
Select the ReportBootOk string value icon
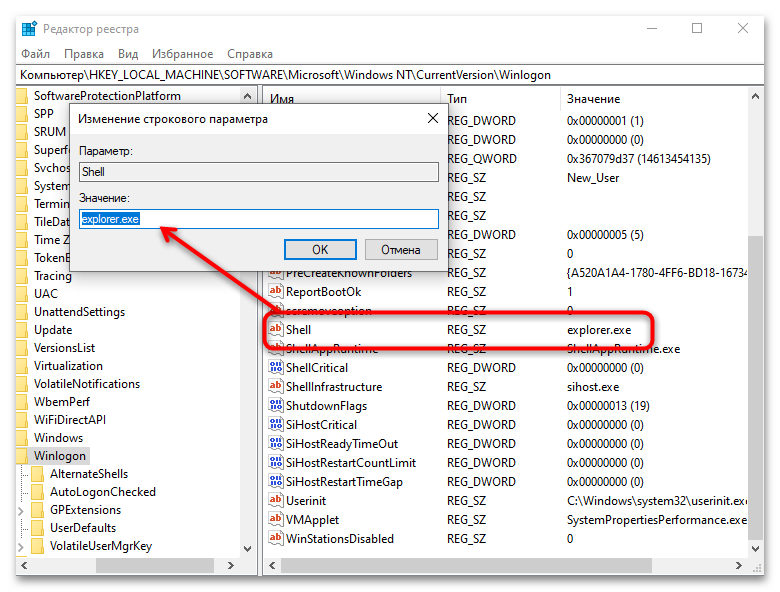(275, 291)
